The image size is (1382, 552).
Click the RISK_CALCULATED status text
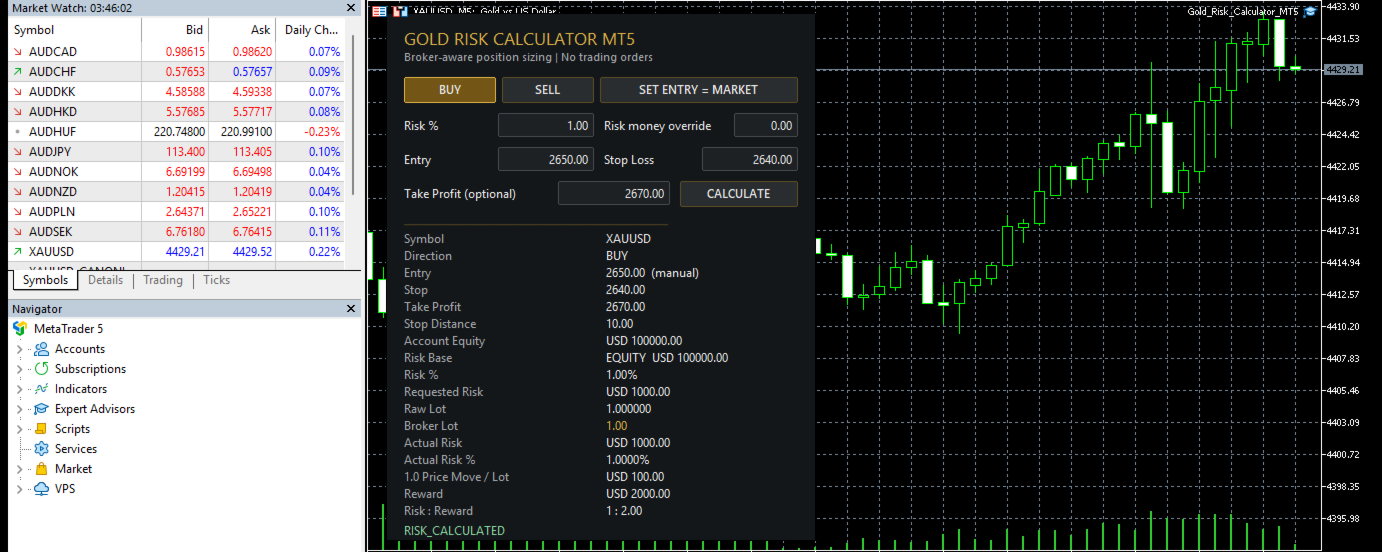[455, 531]
